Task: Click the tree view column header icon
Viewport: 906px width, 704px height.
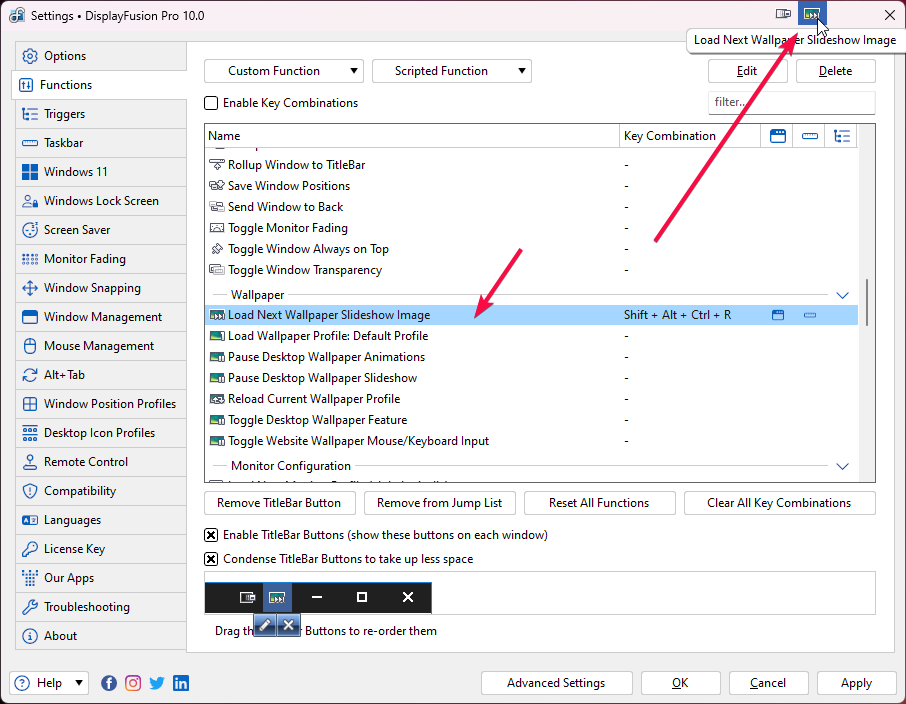Action: tap(842, 136)
